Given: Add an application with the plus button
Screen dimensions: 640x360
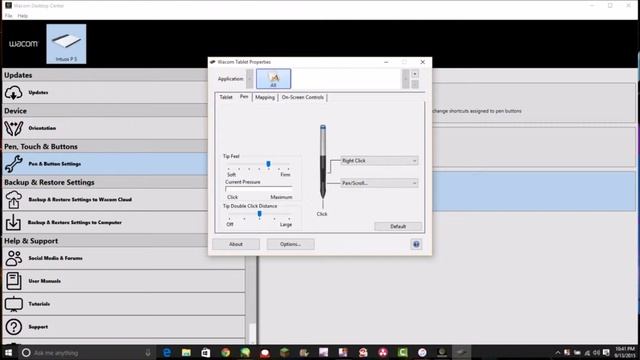Looking at the screenshot, I should pyautogui.click(x=415, y=74).
